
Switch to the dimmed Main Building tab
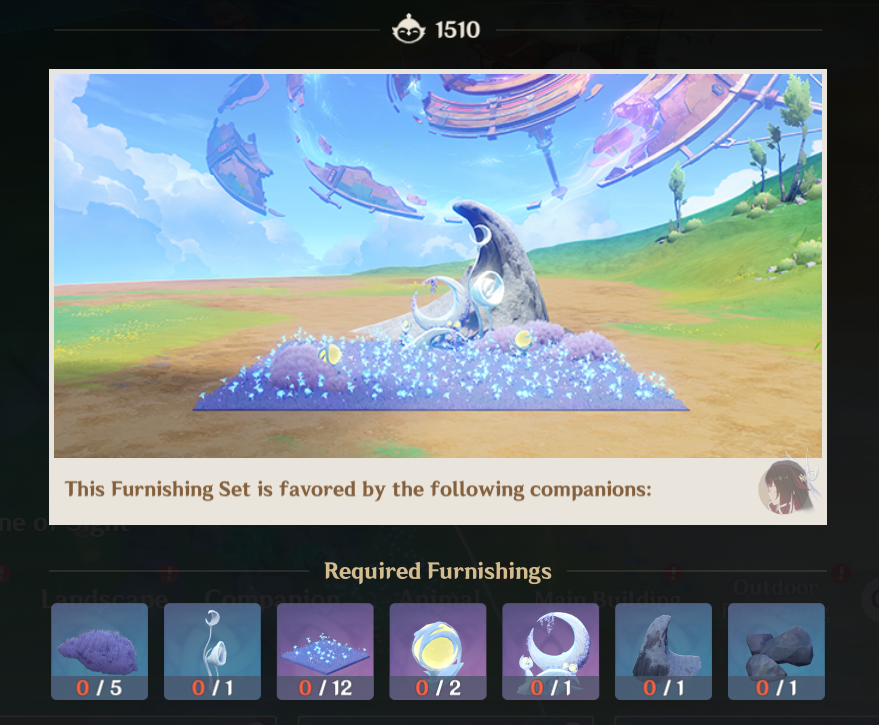[x=608, y=598]
